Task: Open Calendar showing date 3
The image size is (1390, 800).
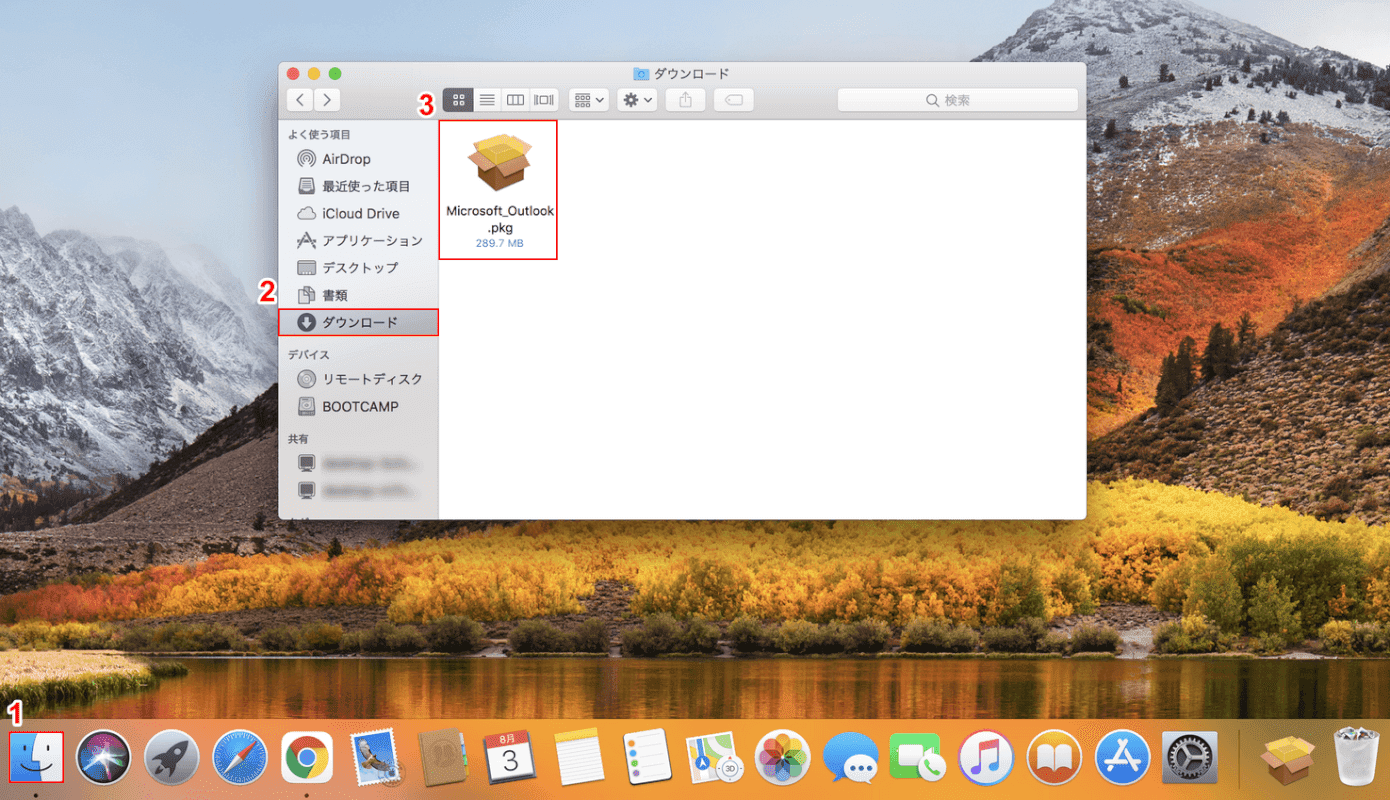Action: (x=511, y=757)
